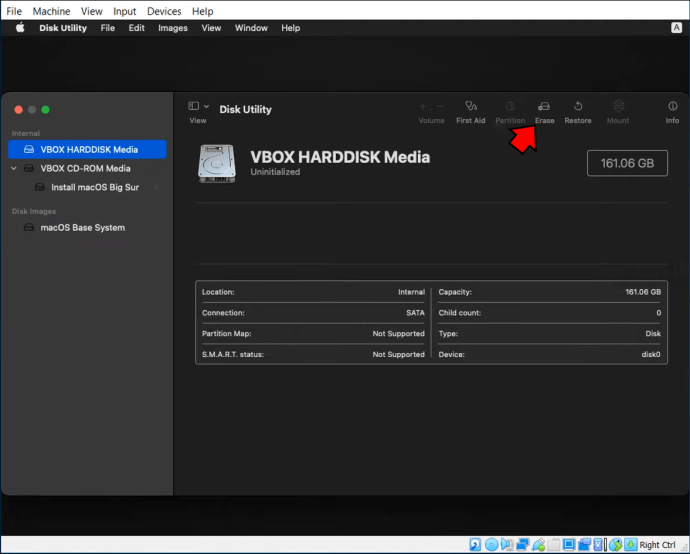Click VirtualBox shared folders status icon
690x554 pixels.
(554, 545)
